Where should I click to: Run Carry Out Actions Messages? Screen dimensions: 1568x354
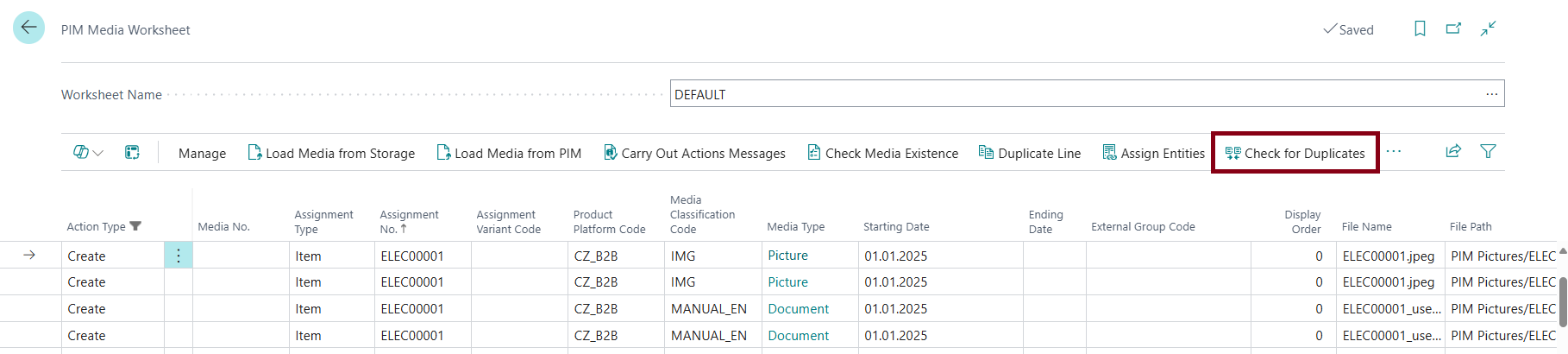(694, 153)
